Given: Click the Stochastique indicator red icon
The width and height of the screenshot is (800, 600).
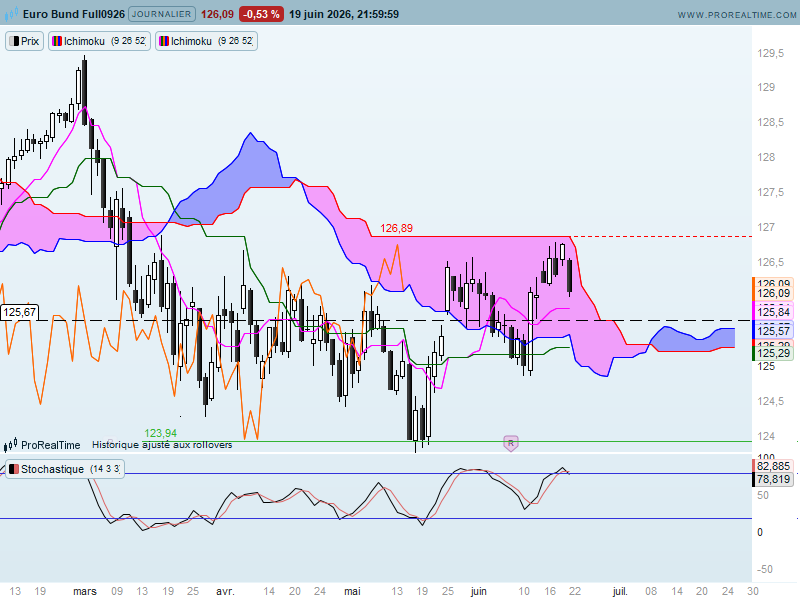Looking at the screenshot, I should pyautogui.click(x=14, y=469).
